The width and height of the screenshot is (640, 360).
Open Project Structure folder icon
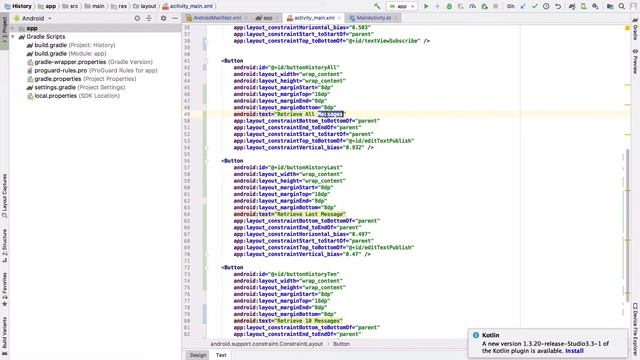[610, 6]
